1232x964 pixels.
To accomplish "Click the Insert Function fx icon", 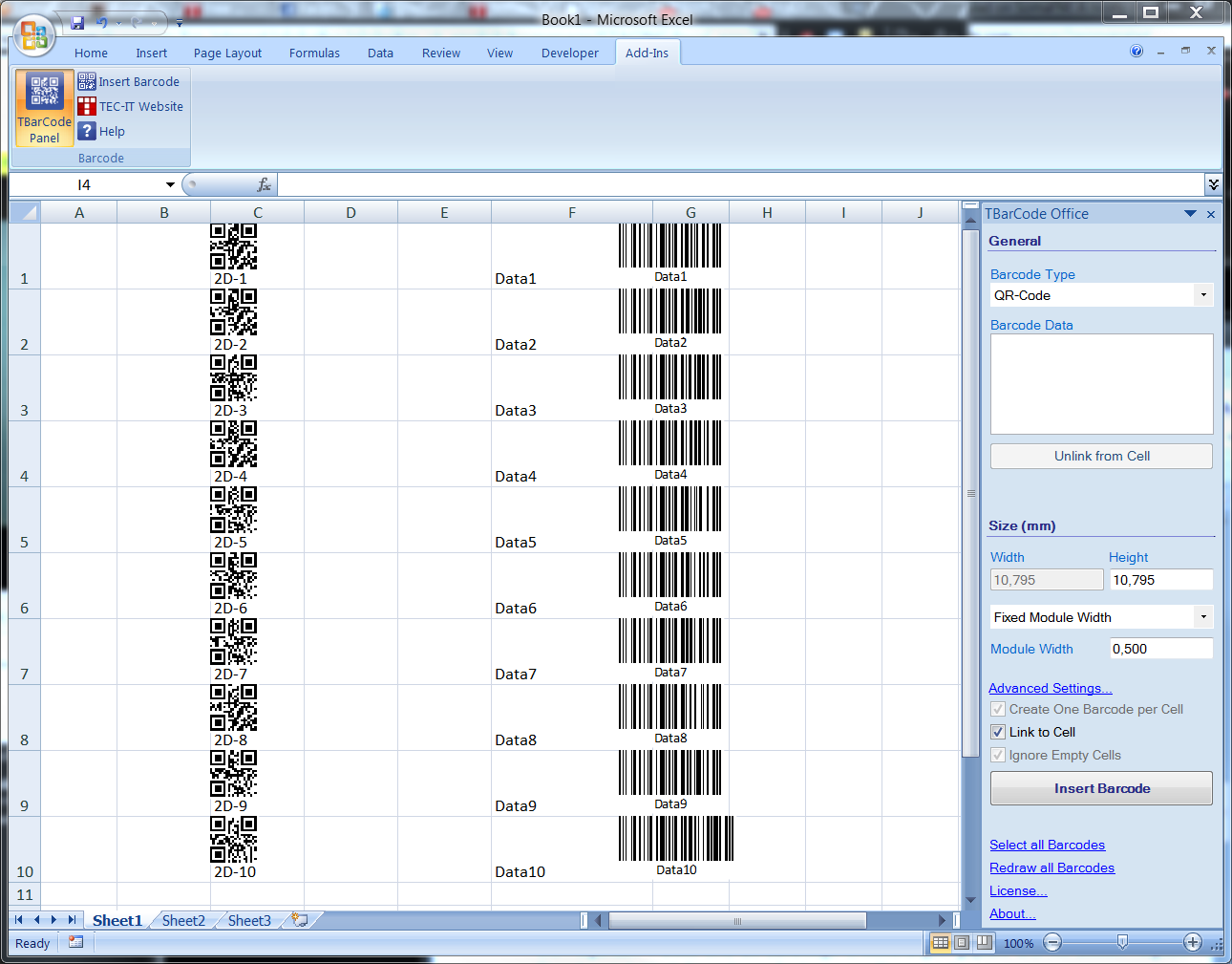I will coord(264,184).
